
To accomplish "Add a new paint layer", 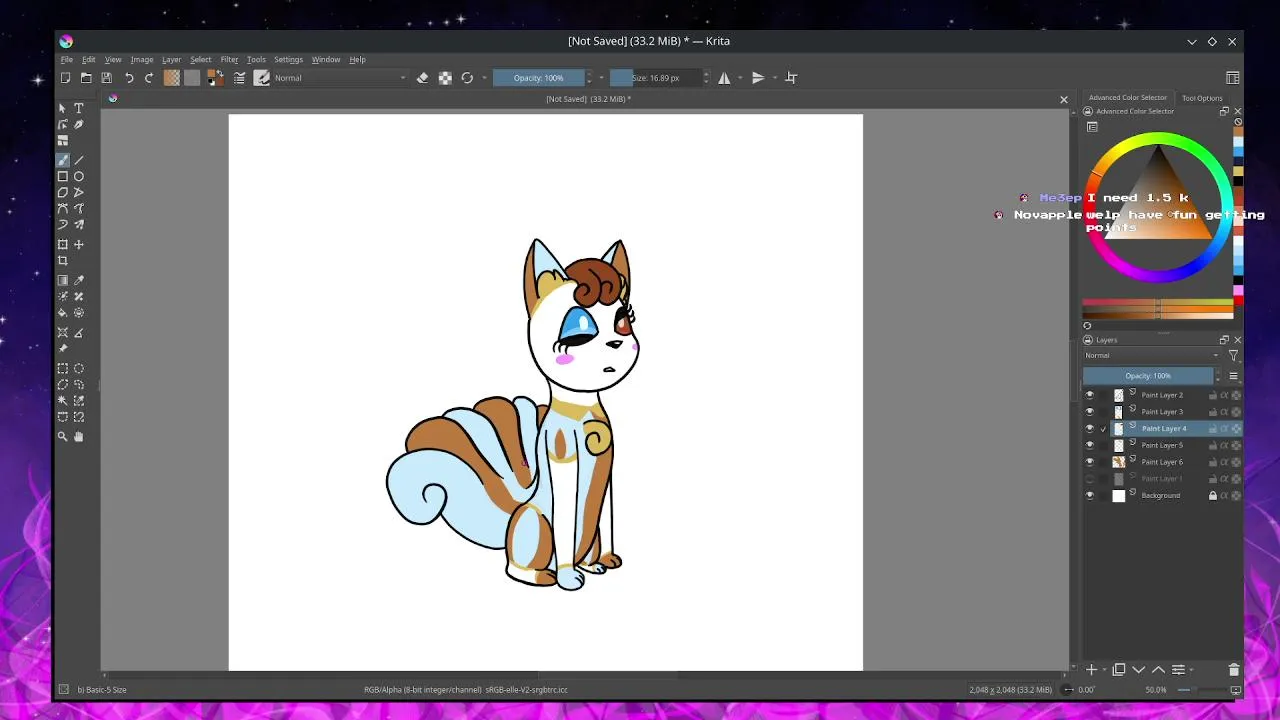I will tap(1091, 670).
